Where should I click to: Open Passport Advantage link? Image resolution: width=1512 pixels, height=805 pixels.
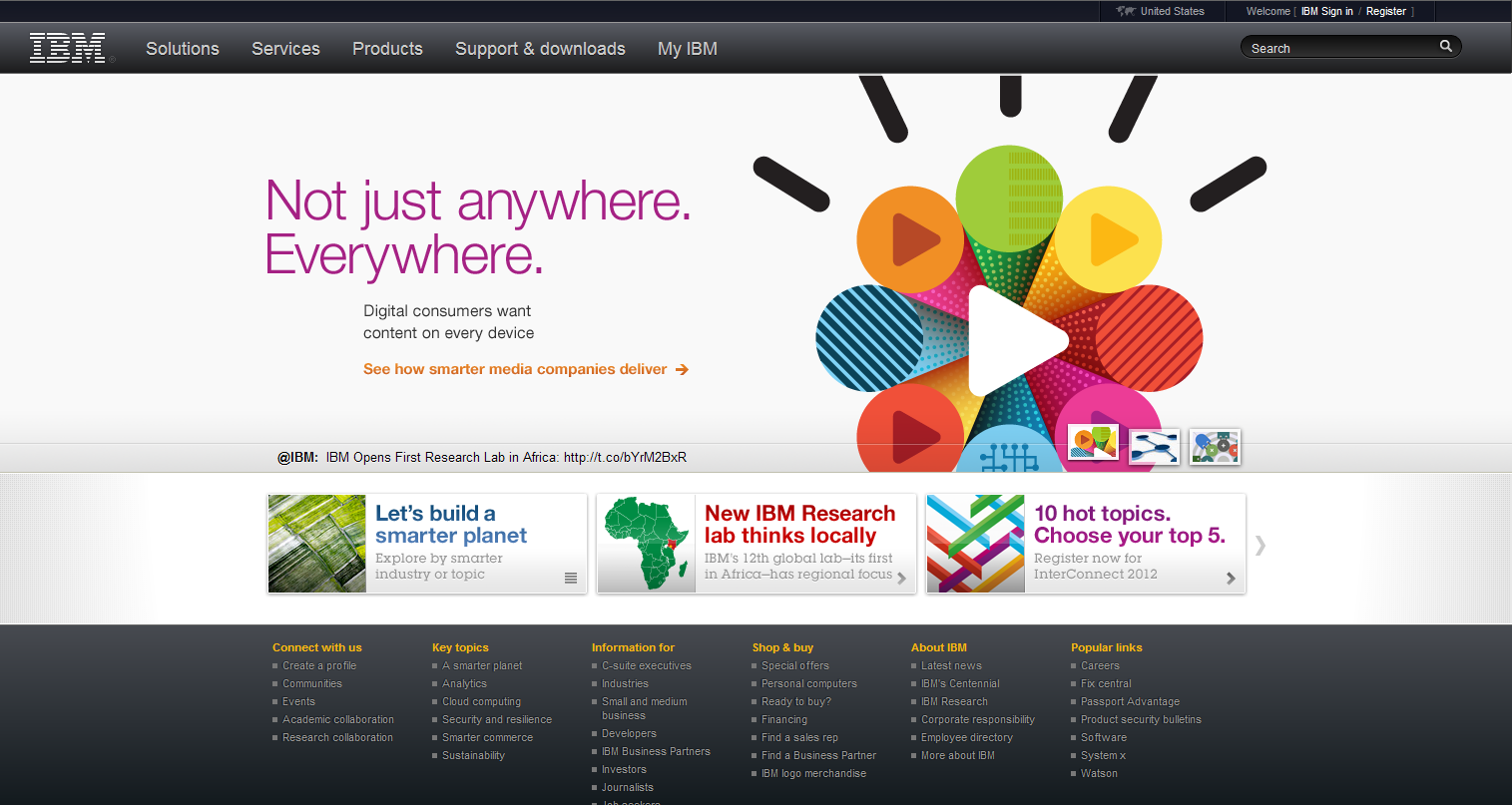[x=1131, y=701]
